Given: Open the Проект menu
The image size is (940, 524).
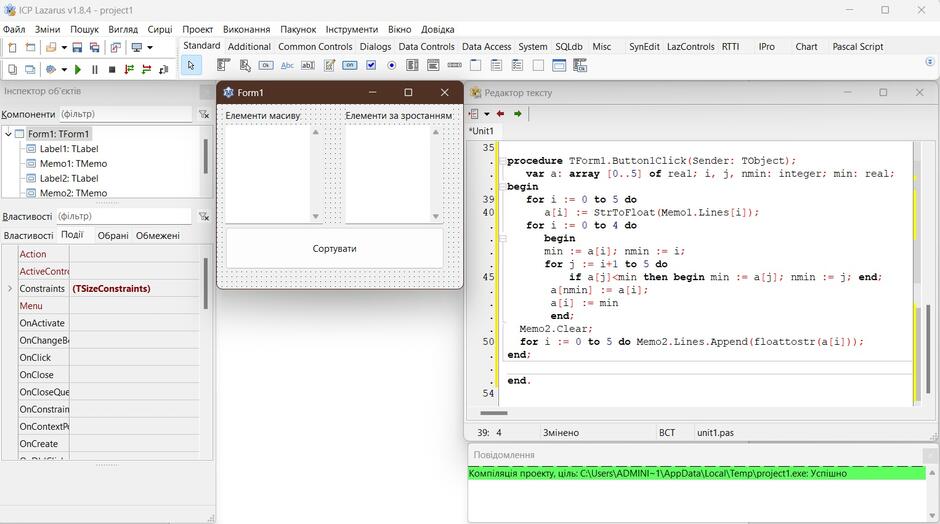Looking at the screenshot, I should (x=198, y=29).
